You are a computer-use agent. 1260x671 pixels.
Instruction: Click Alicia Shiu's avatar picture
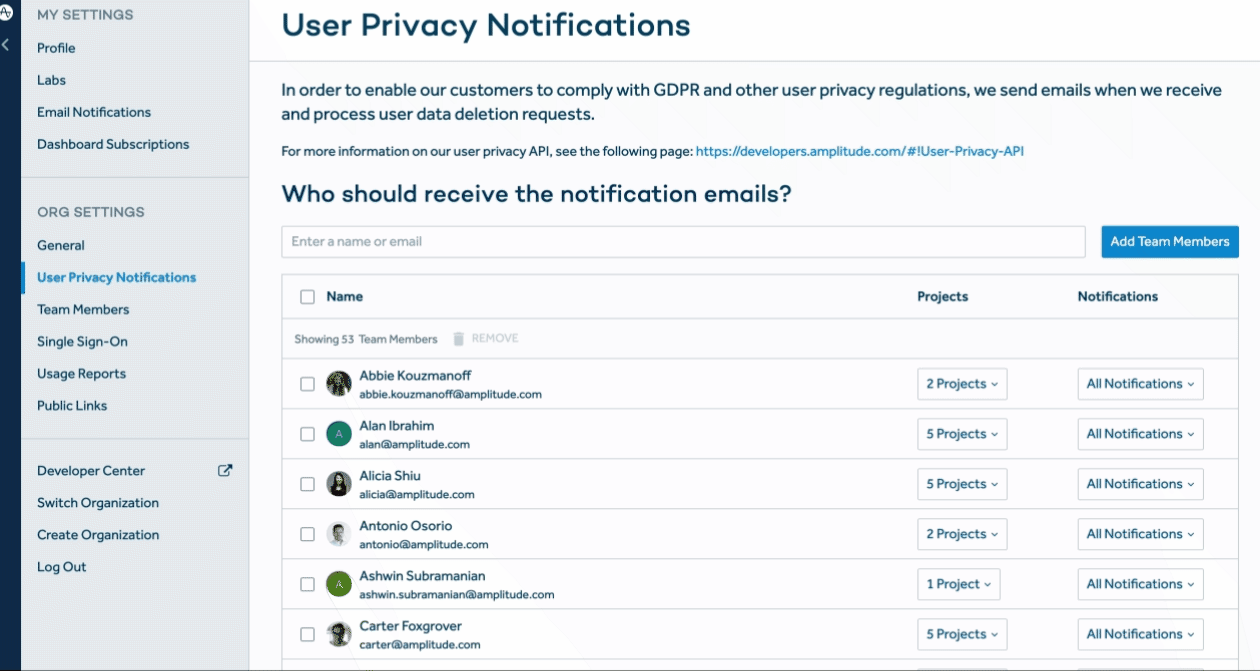point(338,483)
